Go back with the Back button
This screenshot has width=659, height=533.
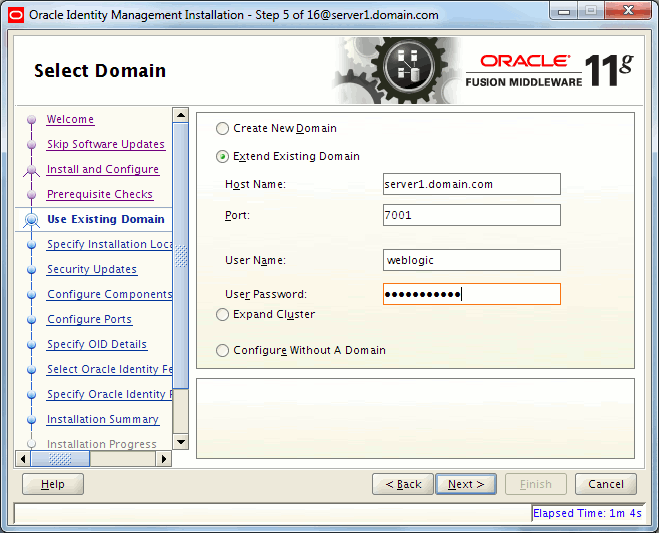click(403, 484)
